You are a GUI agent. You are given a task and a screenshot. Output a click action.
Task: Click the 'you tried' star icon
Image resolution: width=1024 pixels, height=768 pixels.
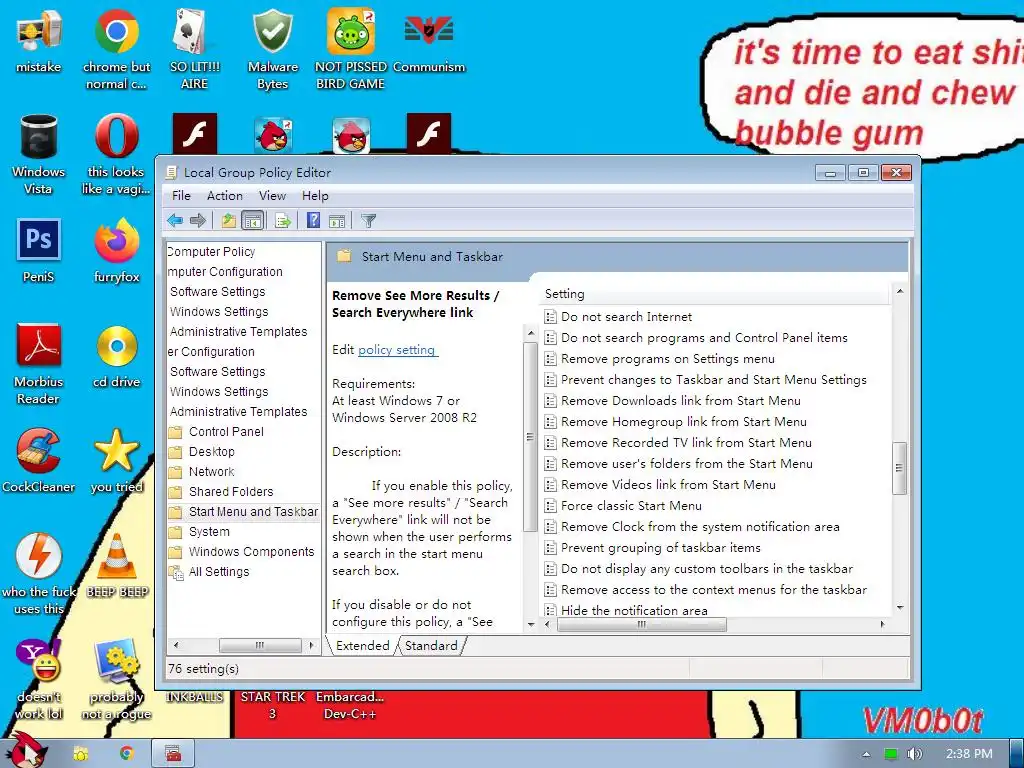tap(116, 460)
